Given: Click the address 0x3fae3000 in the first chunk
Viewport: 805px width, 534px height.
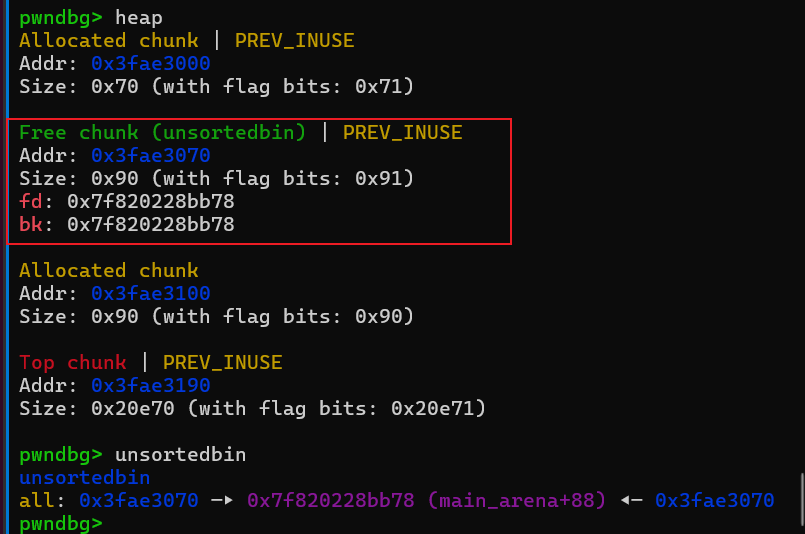Looking at the screenshot, I should pos(150,64).
